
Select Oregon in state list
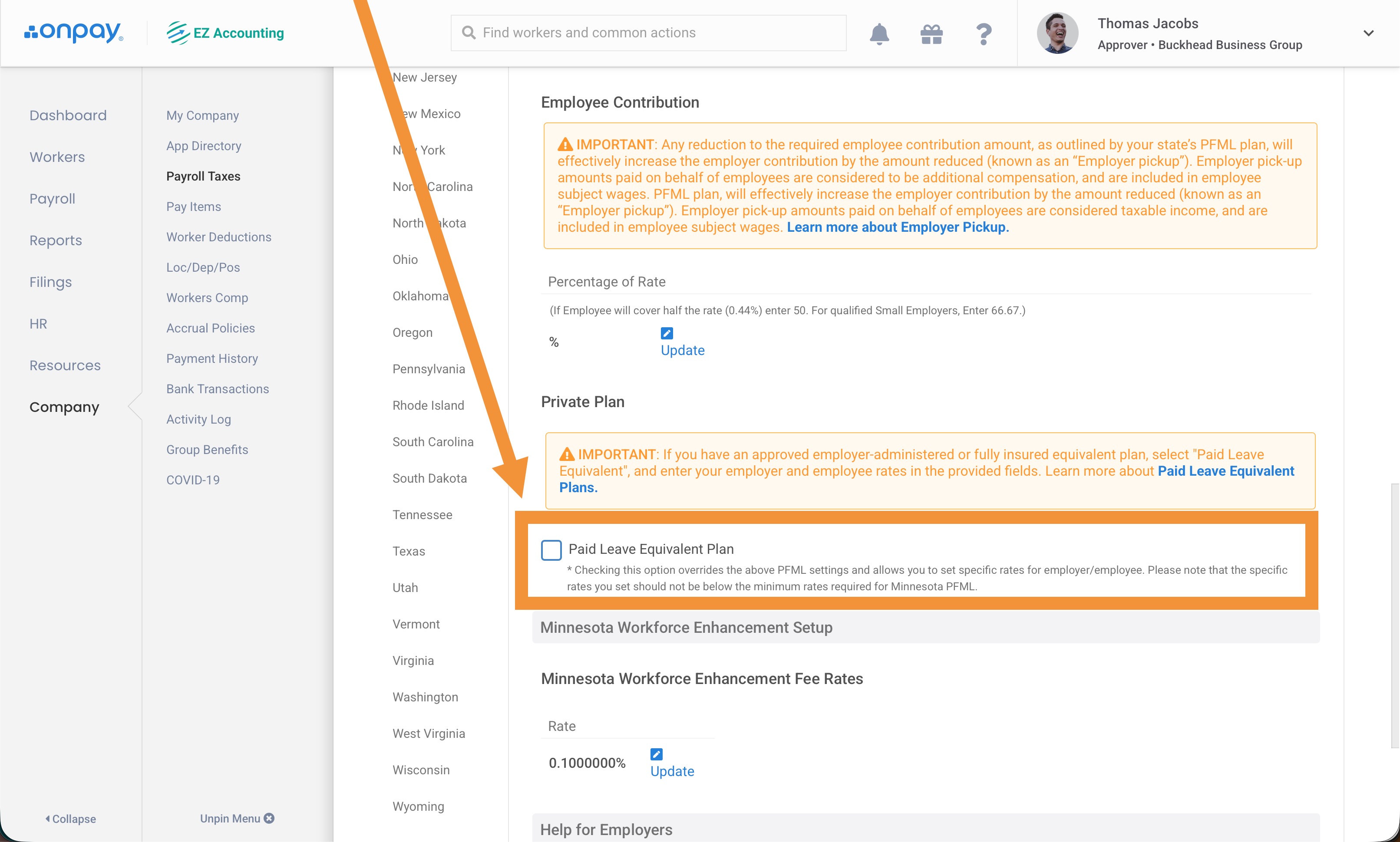[413, 332]
